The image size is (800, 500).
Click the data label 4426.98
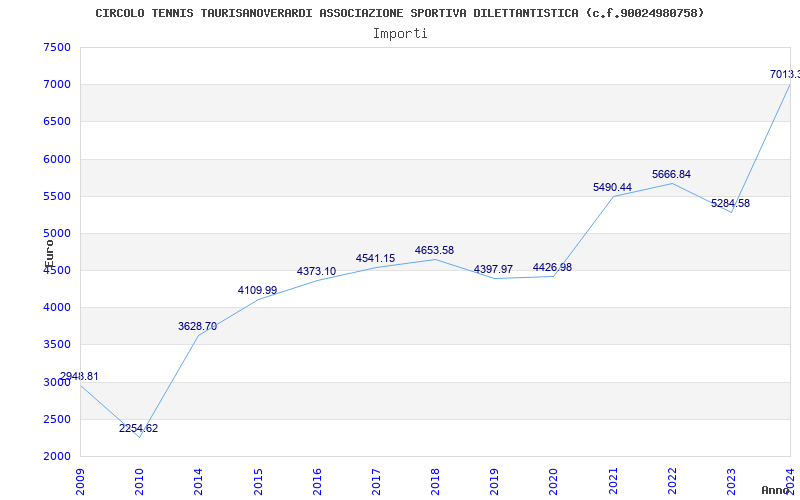(553, 267)
